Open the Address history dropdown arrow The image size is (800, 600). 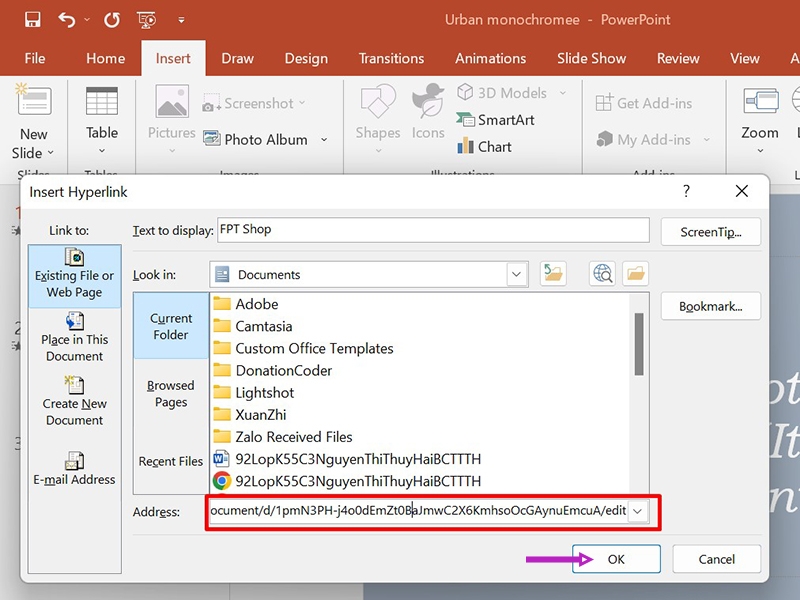(638, 511)
